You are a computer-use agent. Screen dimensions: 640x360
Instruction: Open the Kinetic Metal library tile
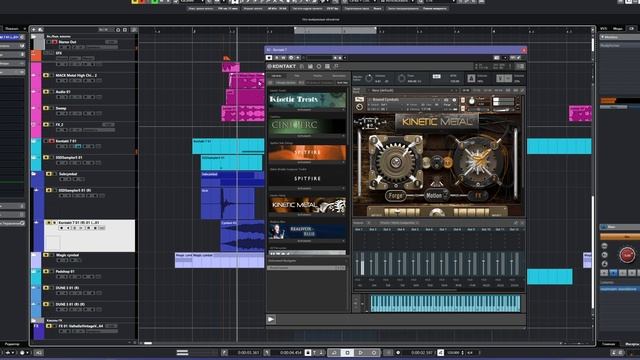point(307,205)
